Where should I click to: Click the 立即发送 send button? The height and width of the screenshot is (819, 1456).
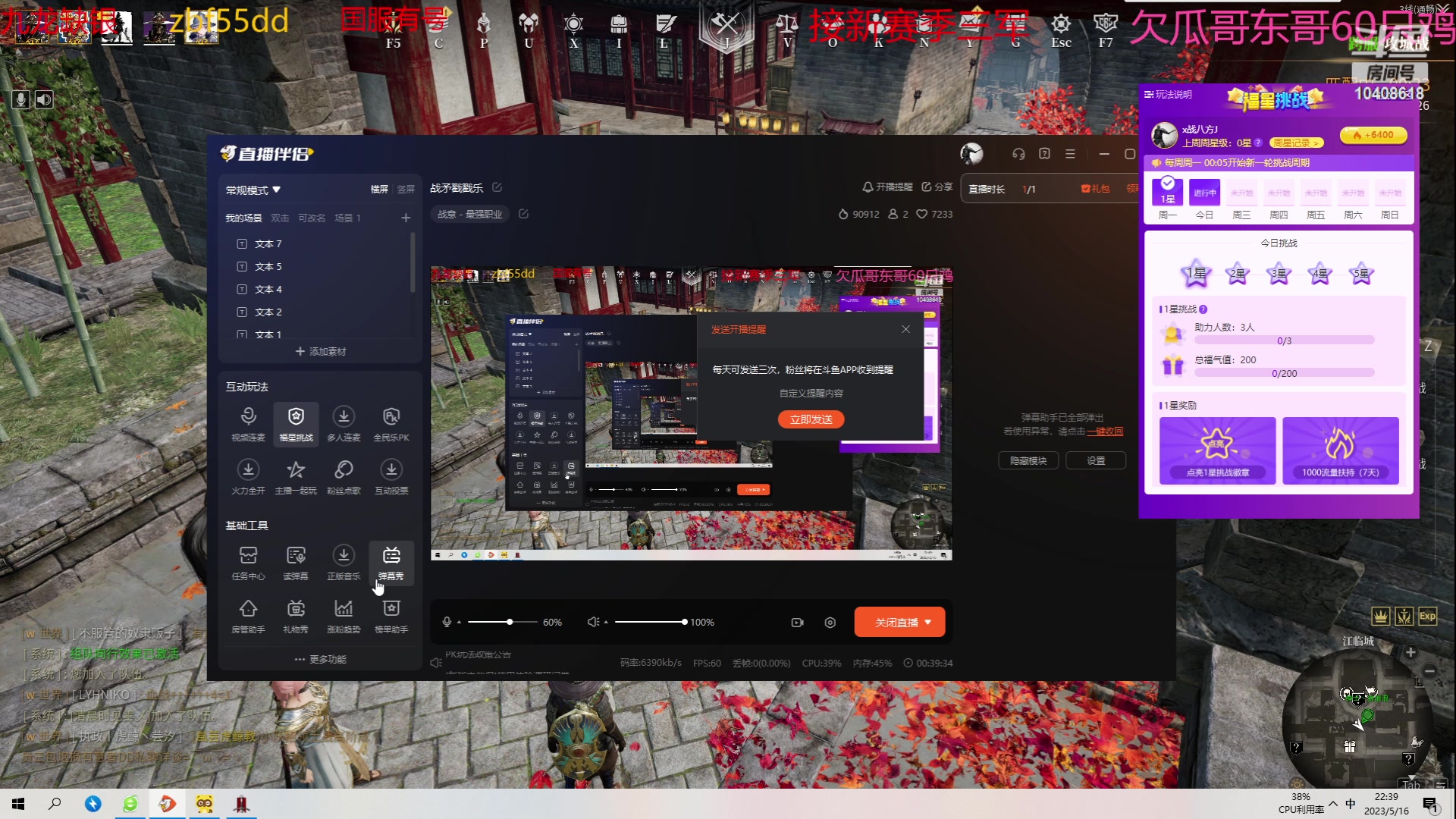(811, 419)
